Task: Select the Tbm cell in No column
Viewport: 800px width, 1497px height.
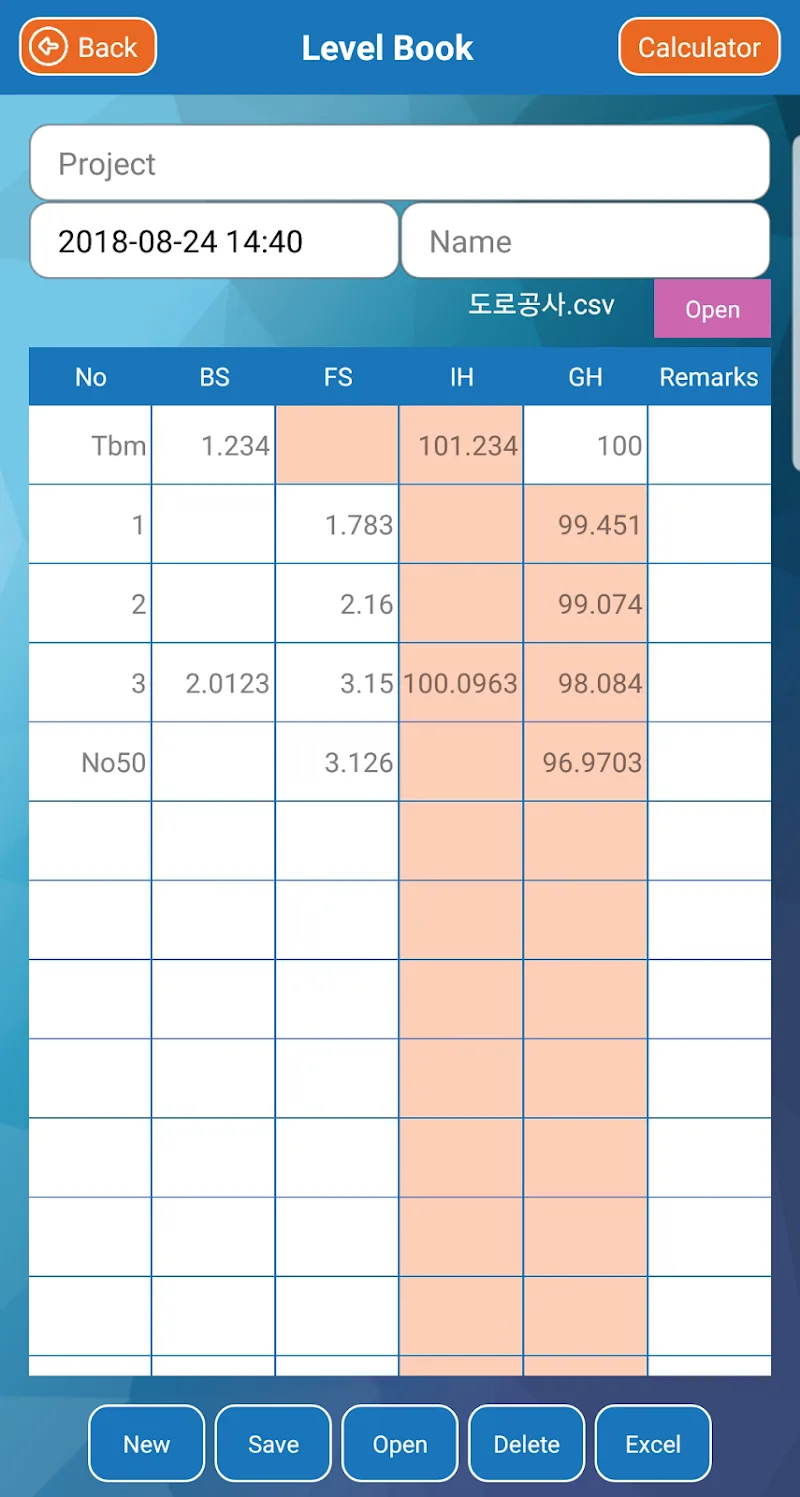Action: [x=91, y=445]
